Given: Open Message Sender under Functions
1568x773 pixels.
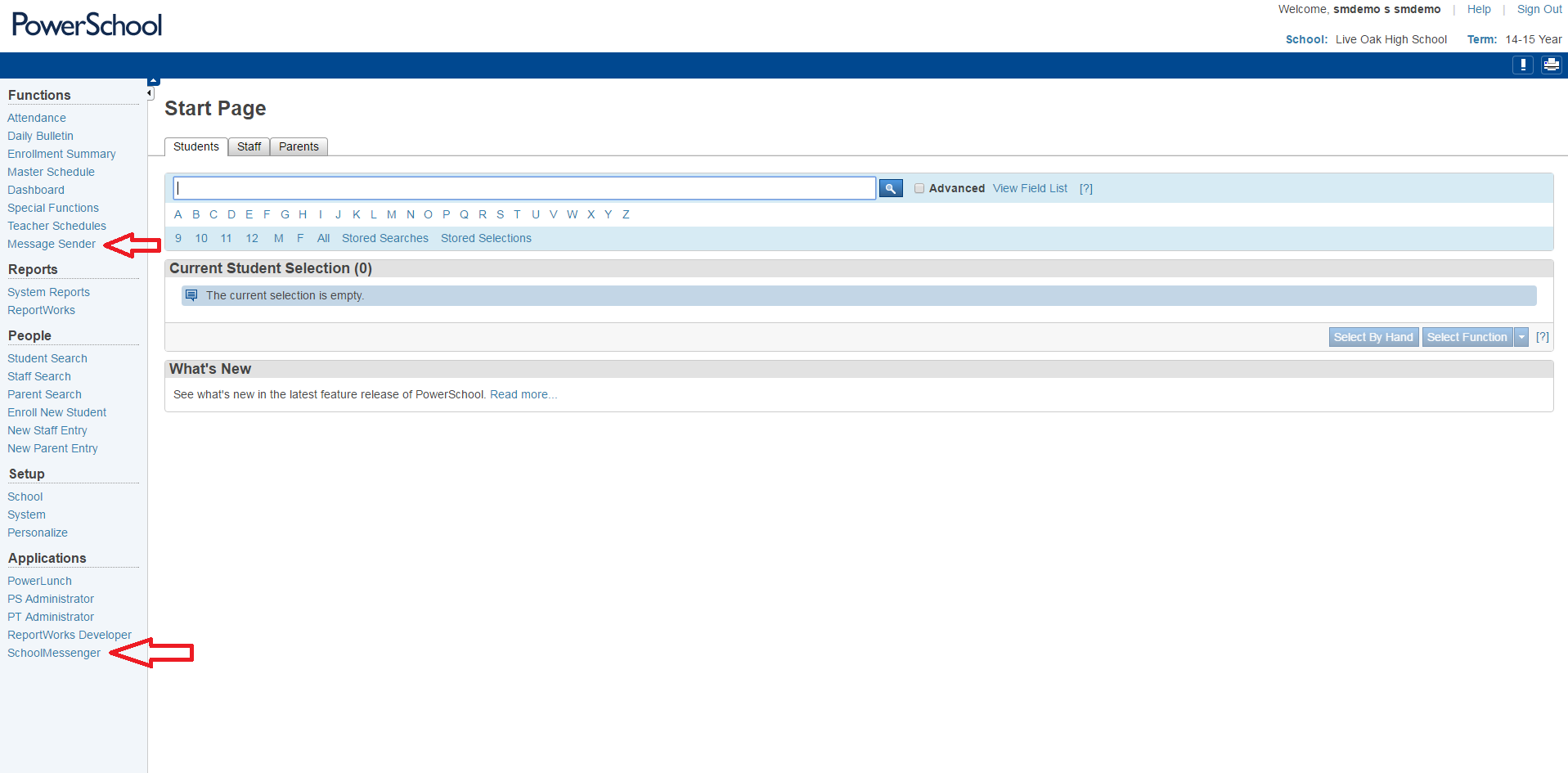Looking at the screenshot, I should [x=52, y=244].
